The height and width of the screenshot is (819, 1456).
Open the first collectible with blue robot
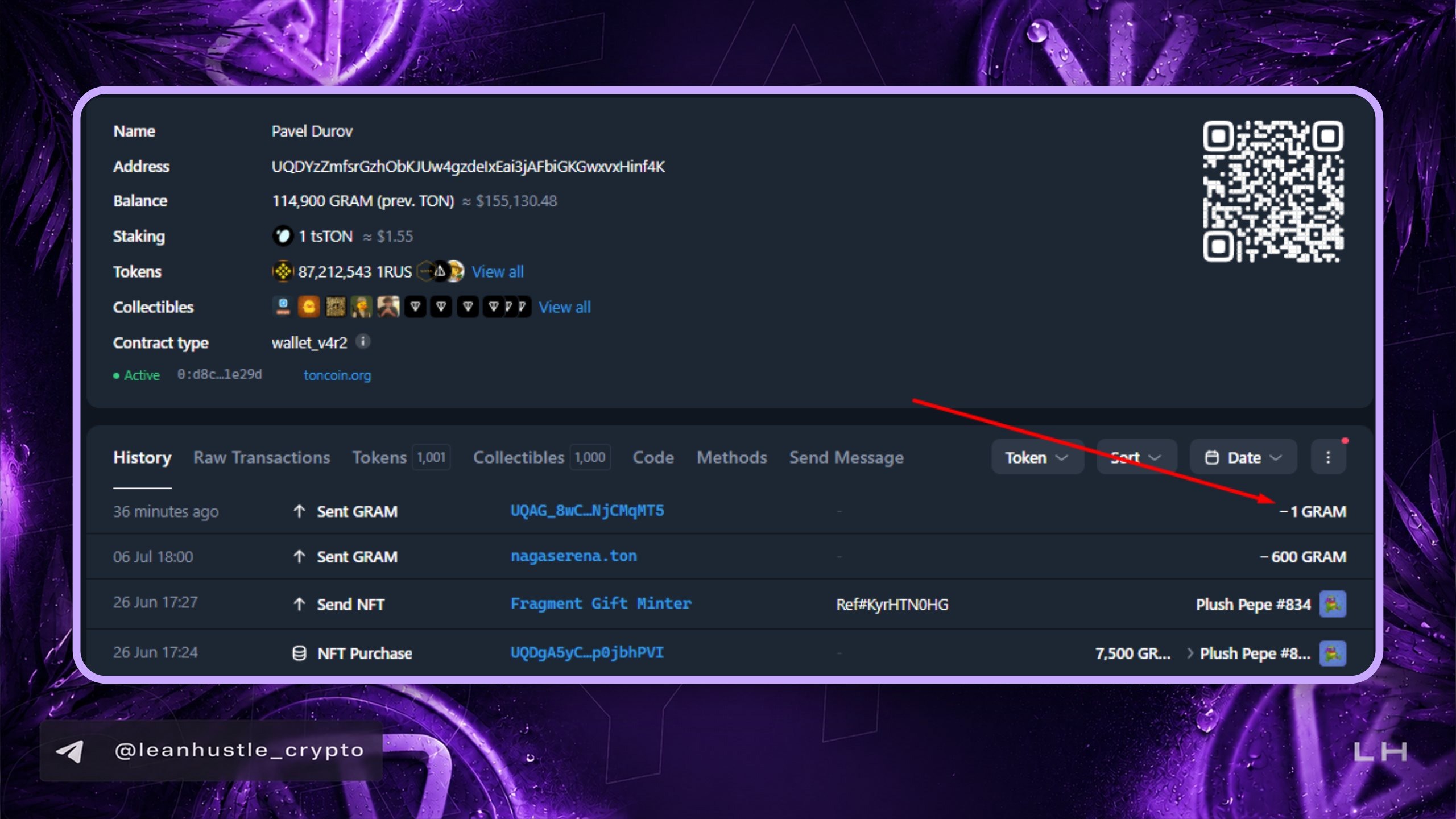pos(283,307)
